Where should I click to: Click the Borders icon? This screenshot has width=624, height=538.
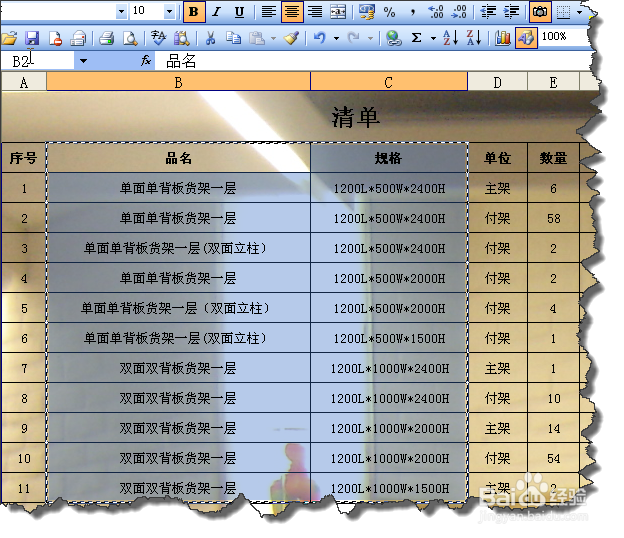pos(563,12)
